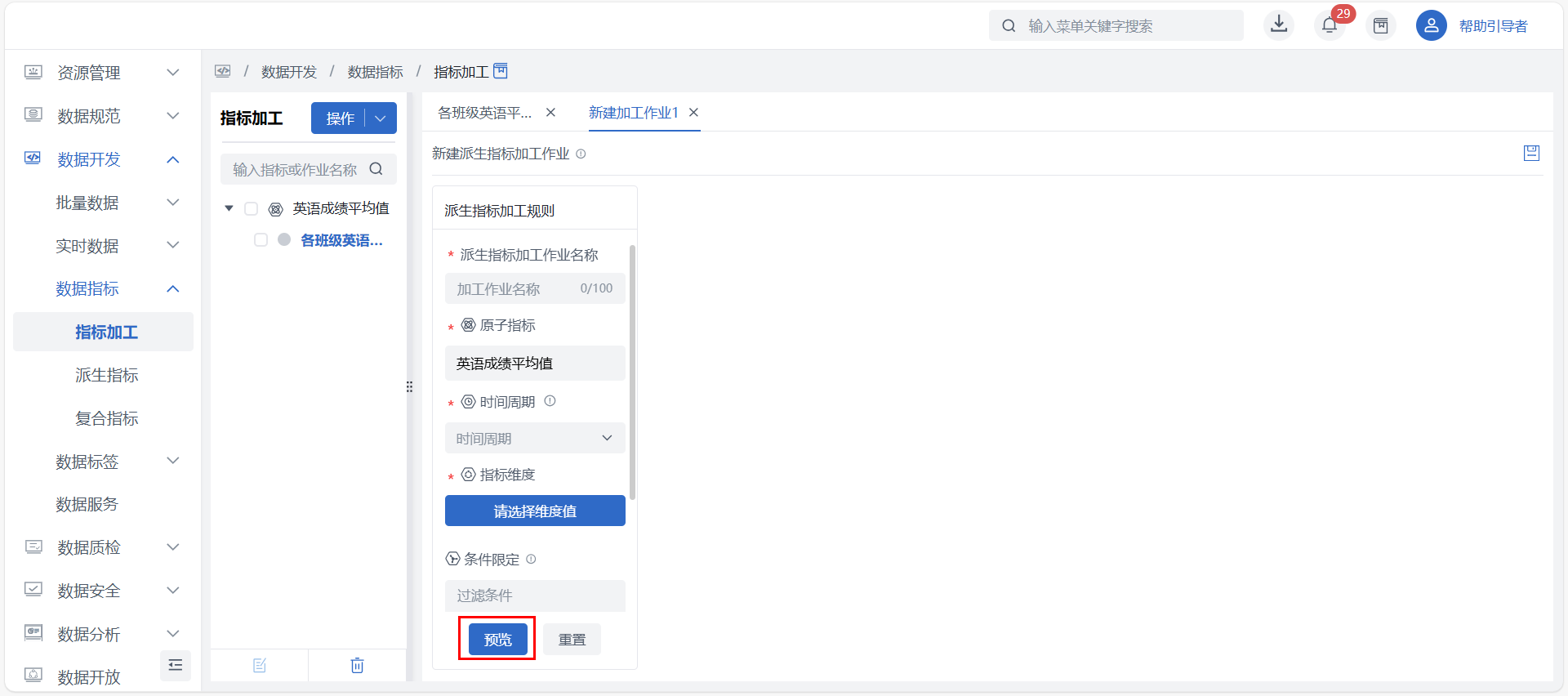The height and width of the screenshot is (696, 1568).
Task: Click the 数据规范 sidebar icon
Action: coord(33,115)
